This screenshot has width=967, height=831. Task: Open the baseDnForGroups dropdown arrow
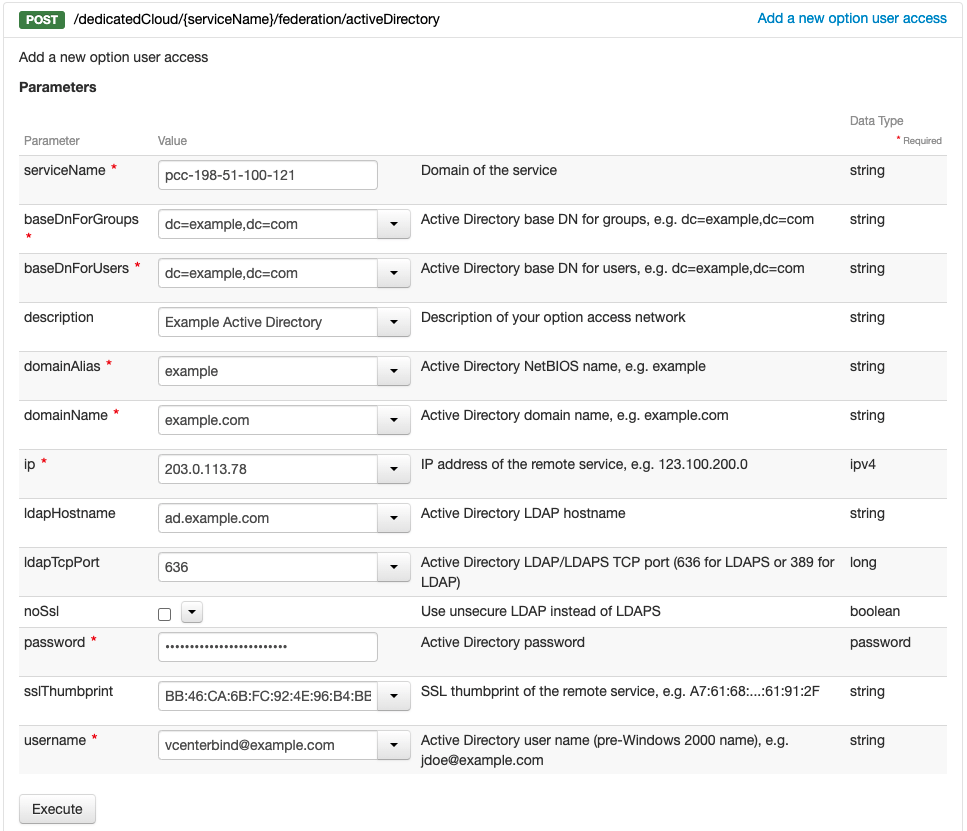(394, 224)
